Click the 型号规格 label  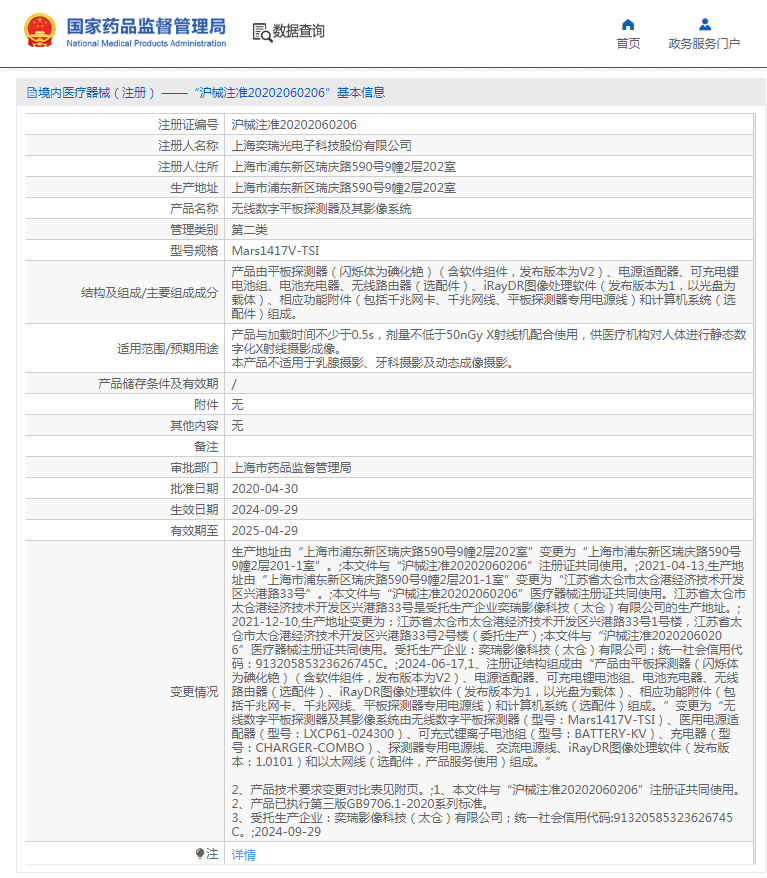point(194,250)
